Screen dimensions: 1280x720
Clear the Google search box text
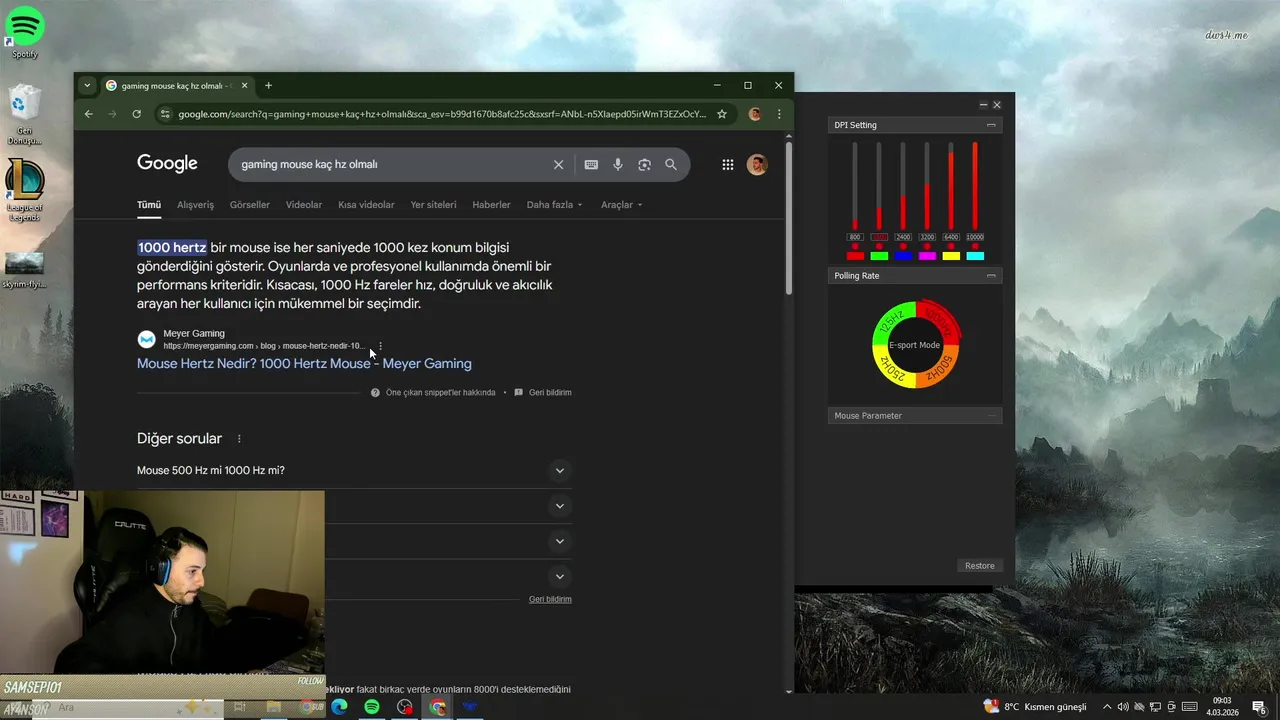tap(559, 165)
